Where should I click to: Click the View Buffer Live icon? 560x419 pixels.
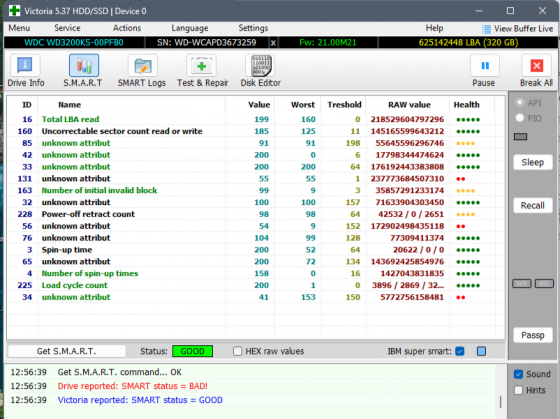click(x=486, y=29)
